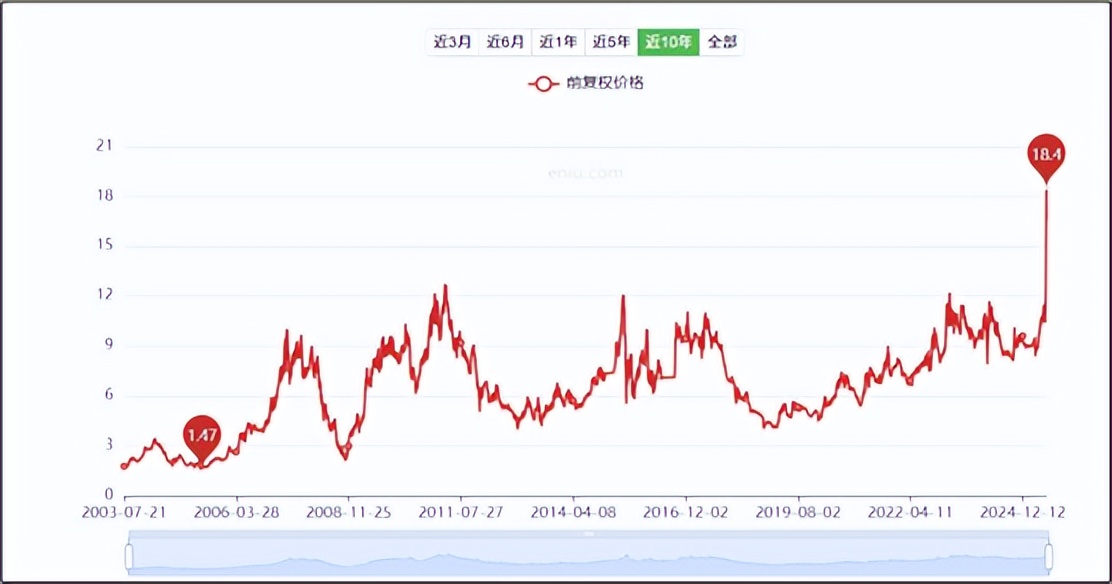Viewport: 1112px width, 584px height.
Task: Click the 2011-07-27 axis date label
Action: [x=461, y=512]
